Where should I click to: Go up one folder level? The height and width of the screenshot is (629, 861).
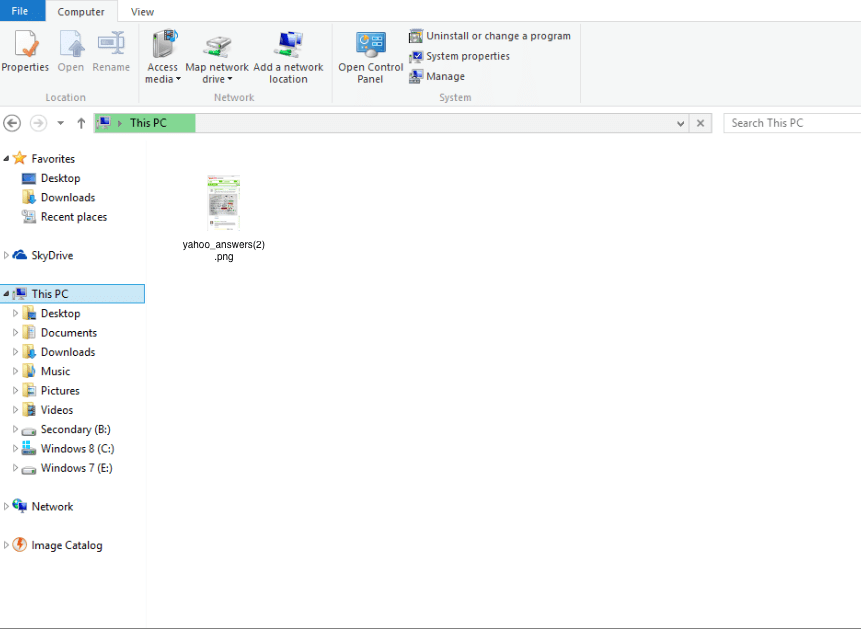pyautogui.click(x=81, y=123)
